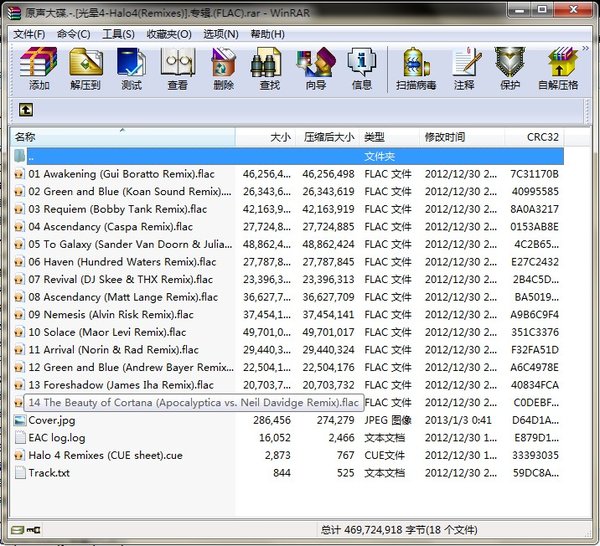Expand the toolbar overflow chevron

[585, 48]
